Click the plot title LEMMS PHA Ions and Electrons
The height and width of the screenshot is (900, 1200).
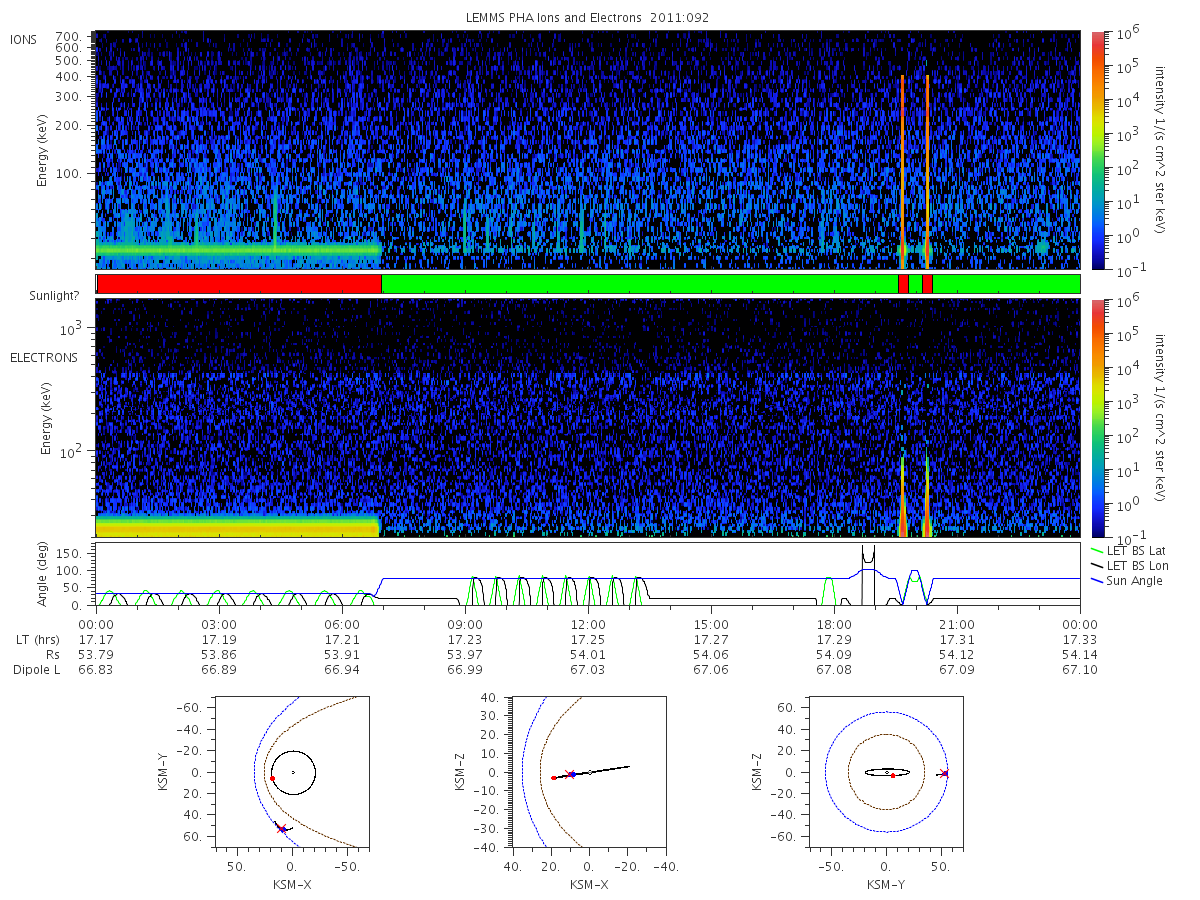[589, 18]
